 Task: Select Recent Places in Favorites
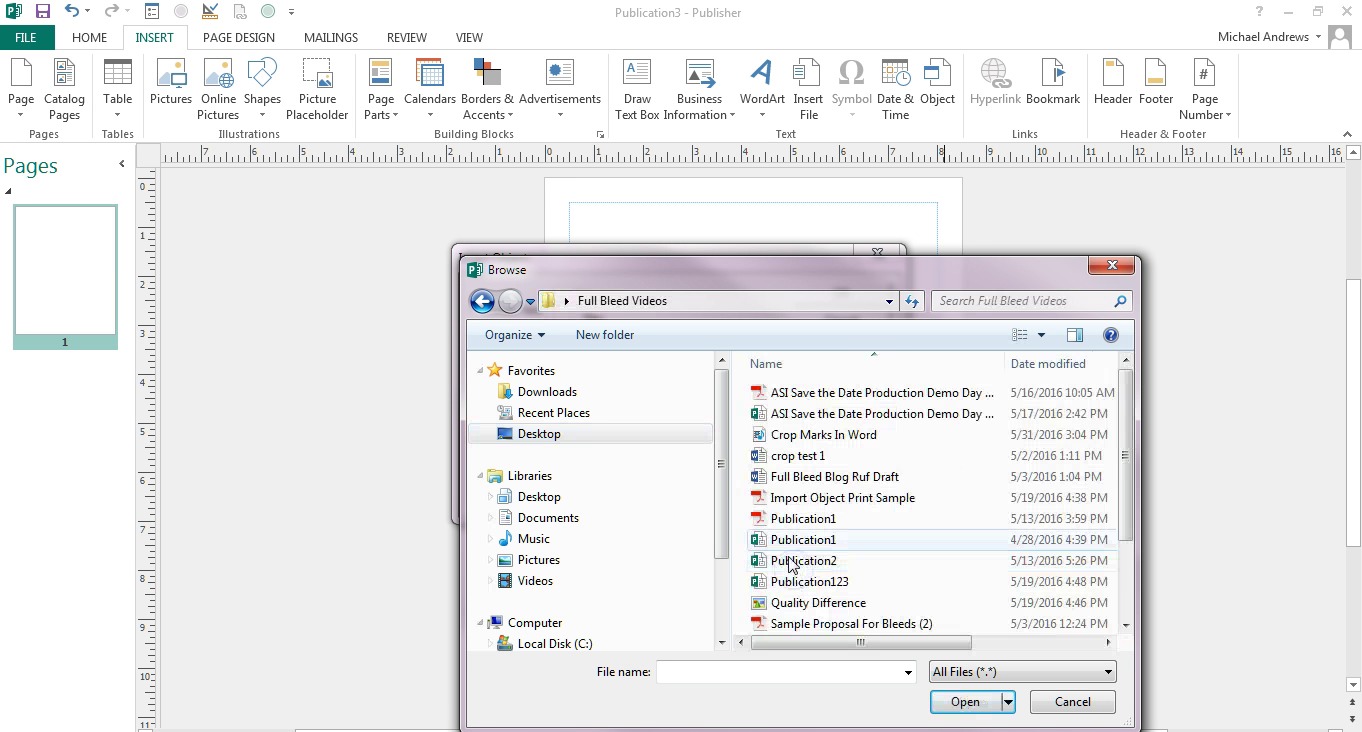(x=553, y=413)
